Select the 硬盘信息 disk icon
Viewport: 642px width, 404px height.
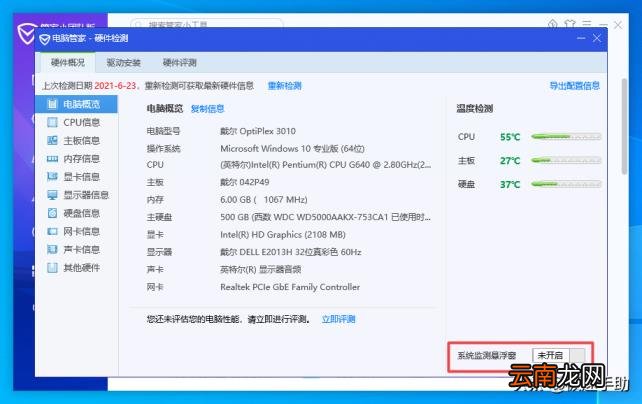point(52,213)
